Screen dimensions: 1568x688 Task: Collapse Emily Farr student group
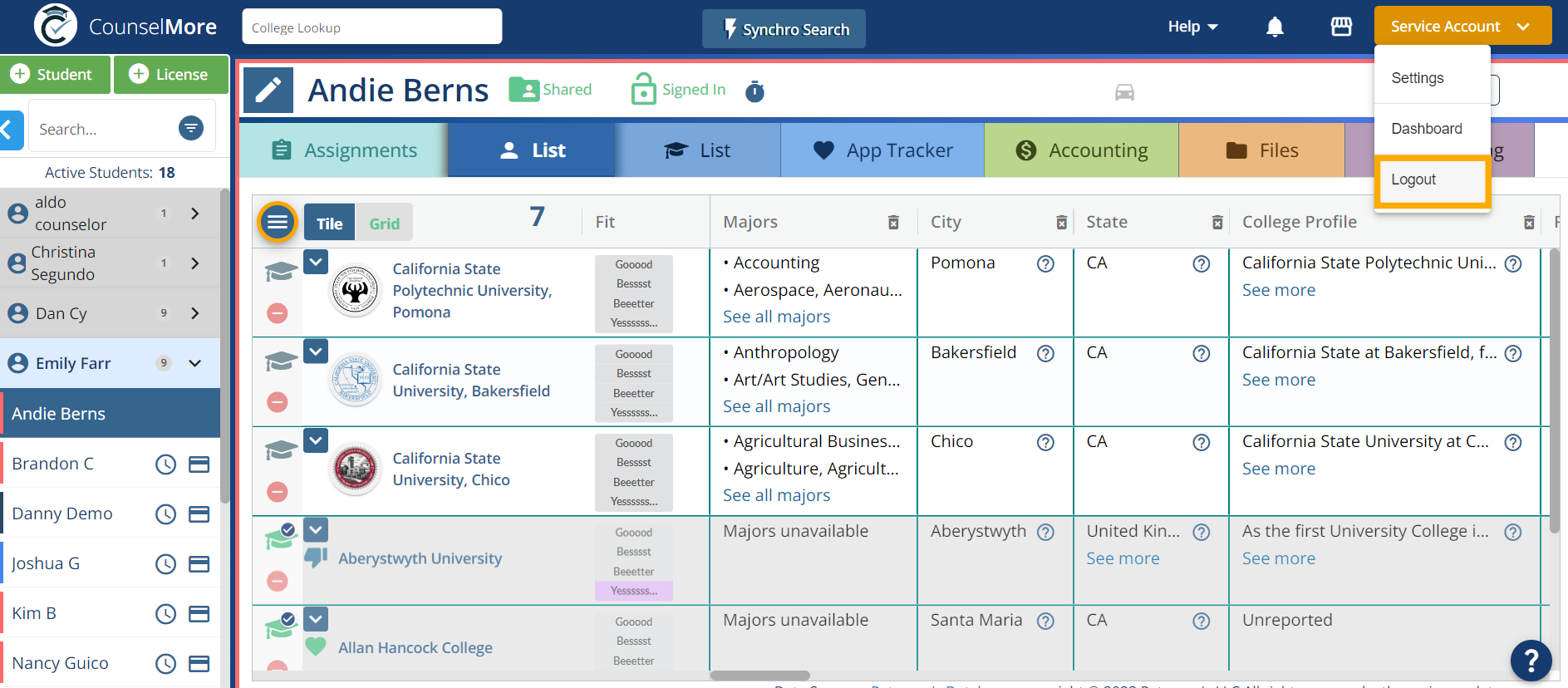point(195,363)
